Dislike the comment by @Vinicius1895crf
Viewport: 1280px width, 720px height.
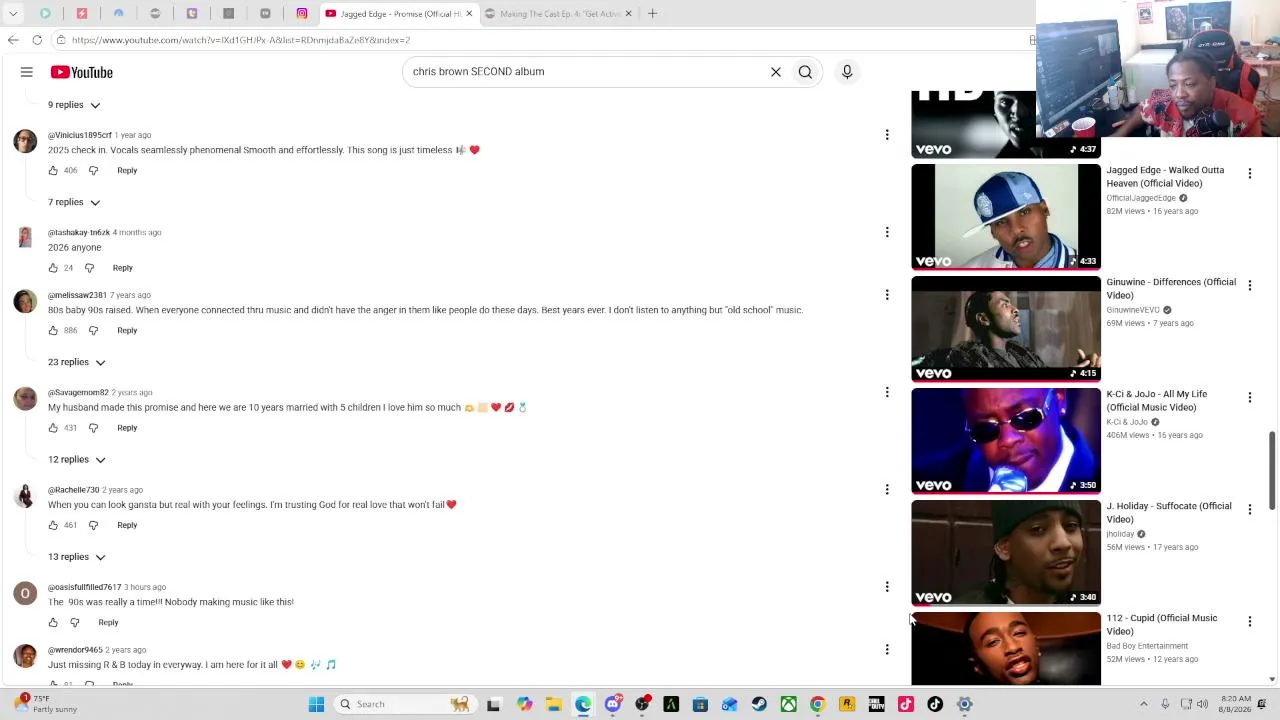coord(93,171)
